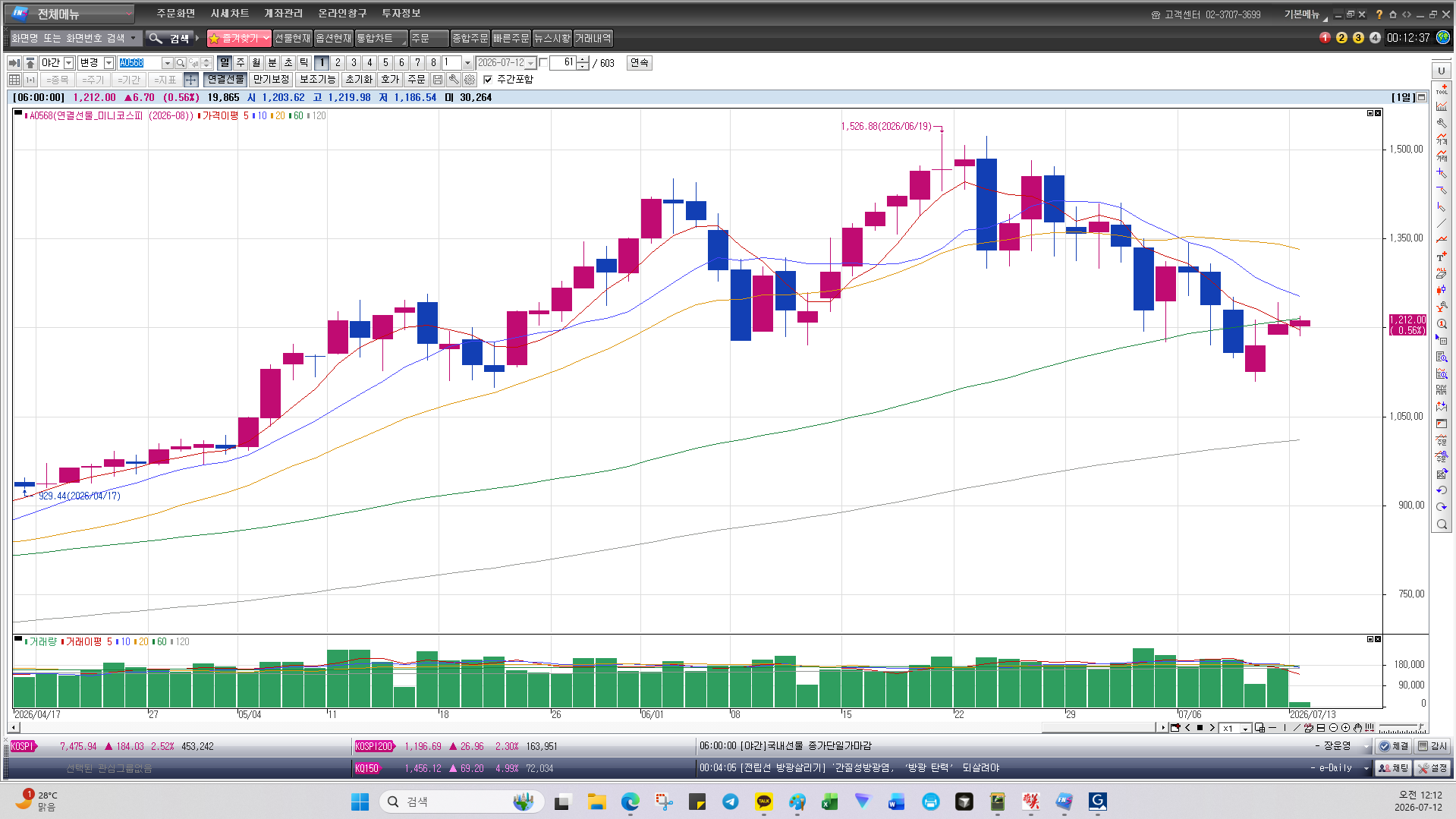The height and width of the screenshot is (819, 1456).
Task: Switch to the 거래내역 tab
Action: [x=593, y=38]
